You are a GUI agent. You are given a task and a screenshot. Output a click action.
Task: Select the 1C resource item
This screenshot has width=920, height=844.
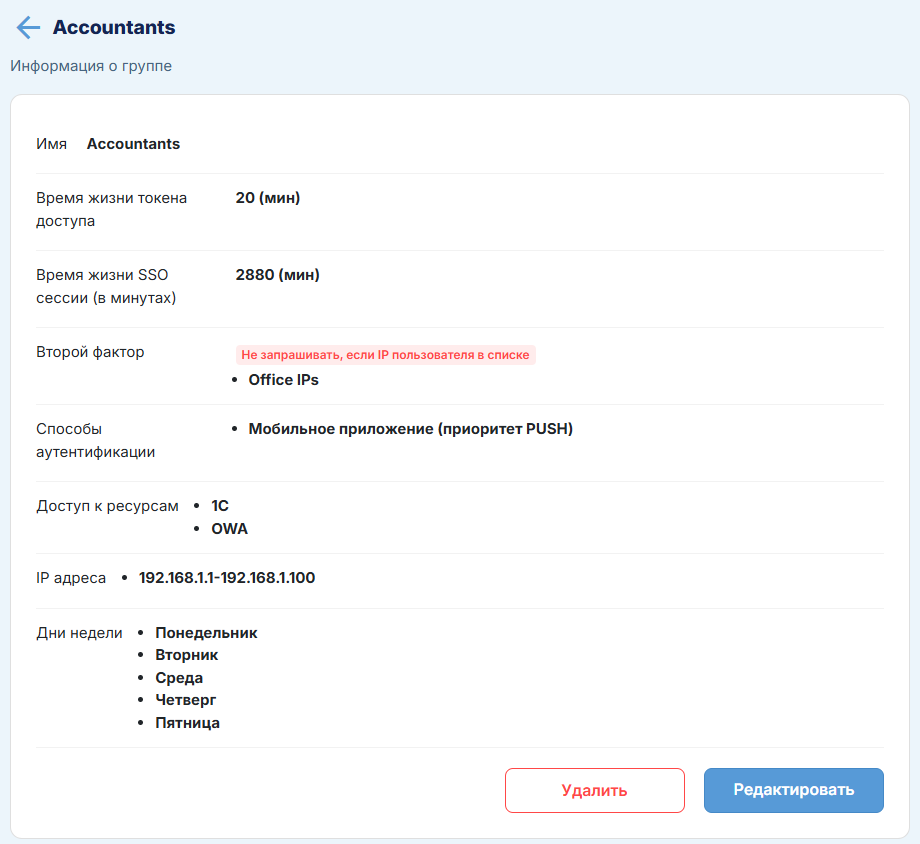pyautogui.click(x=220, y=506)
